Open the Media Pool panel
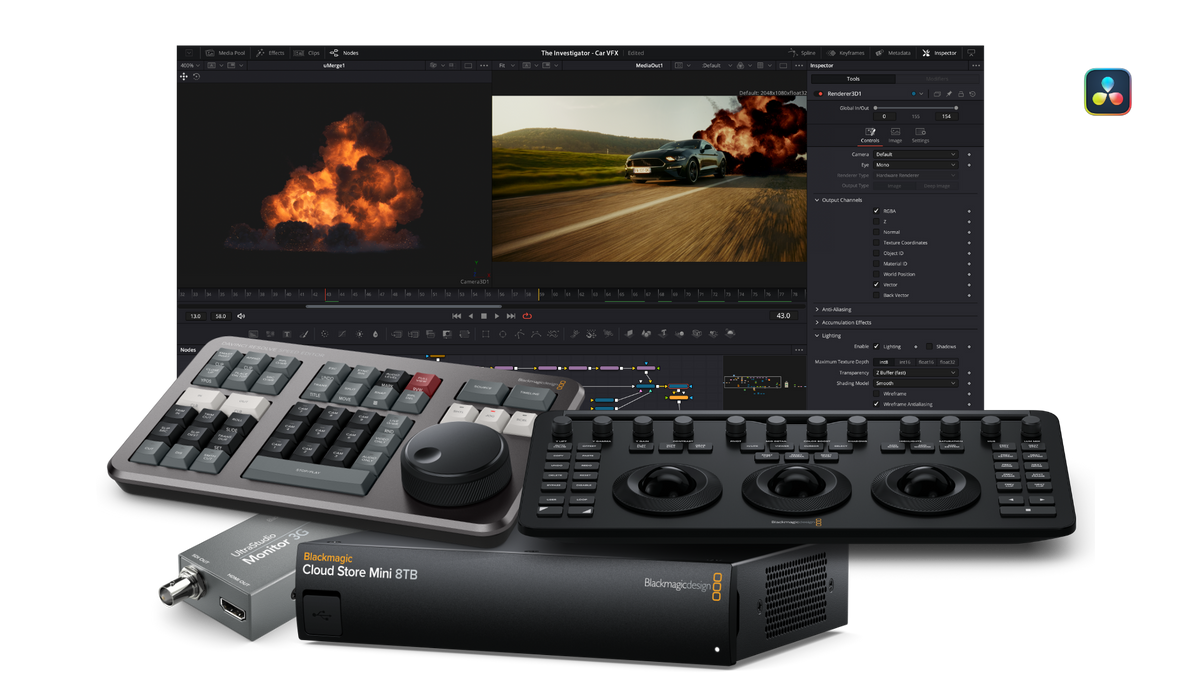Image resolution: width=1200 pixels, height=675 pixels. 224,52
